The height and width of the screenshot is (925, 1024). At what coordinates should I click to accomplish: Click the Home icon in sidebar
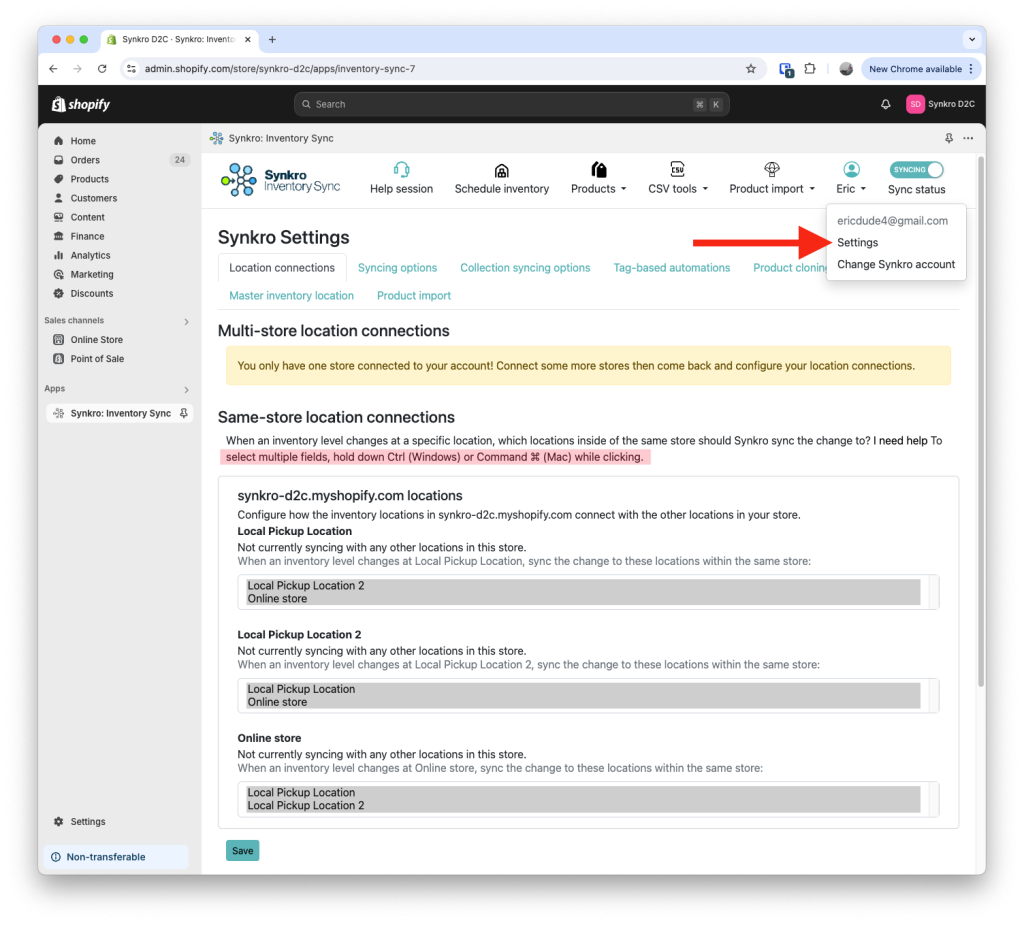coord(59,140)
